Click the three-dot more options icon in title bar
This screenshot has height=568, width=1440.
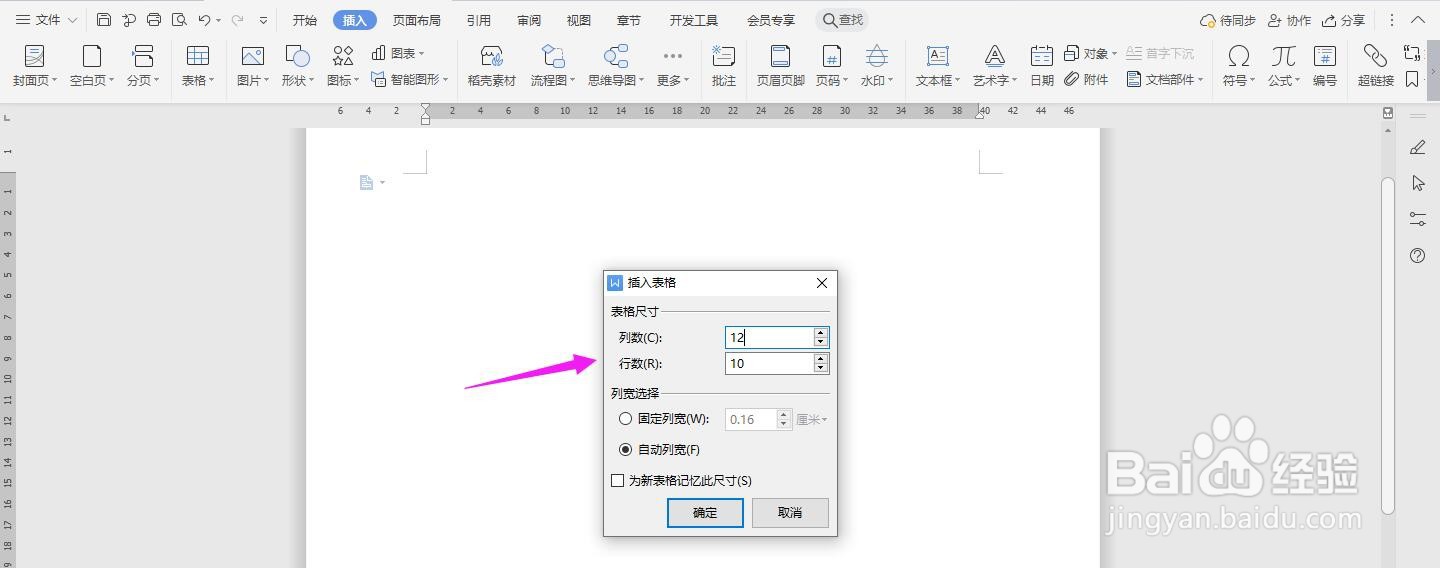coord(1392,20)
